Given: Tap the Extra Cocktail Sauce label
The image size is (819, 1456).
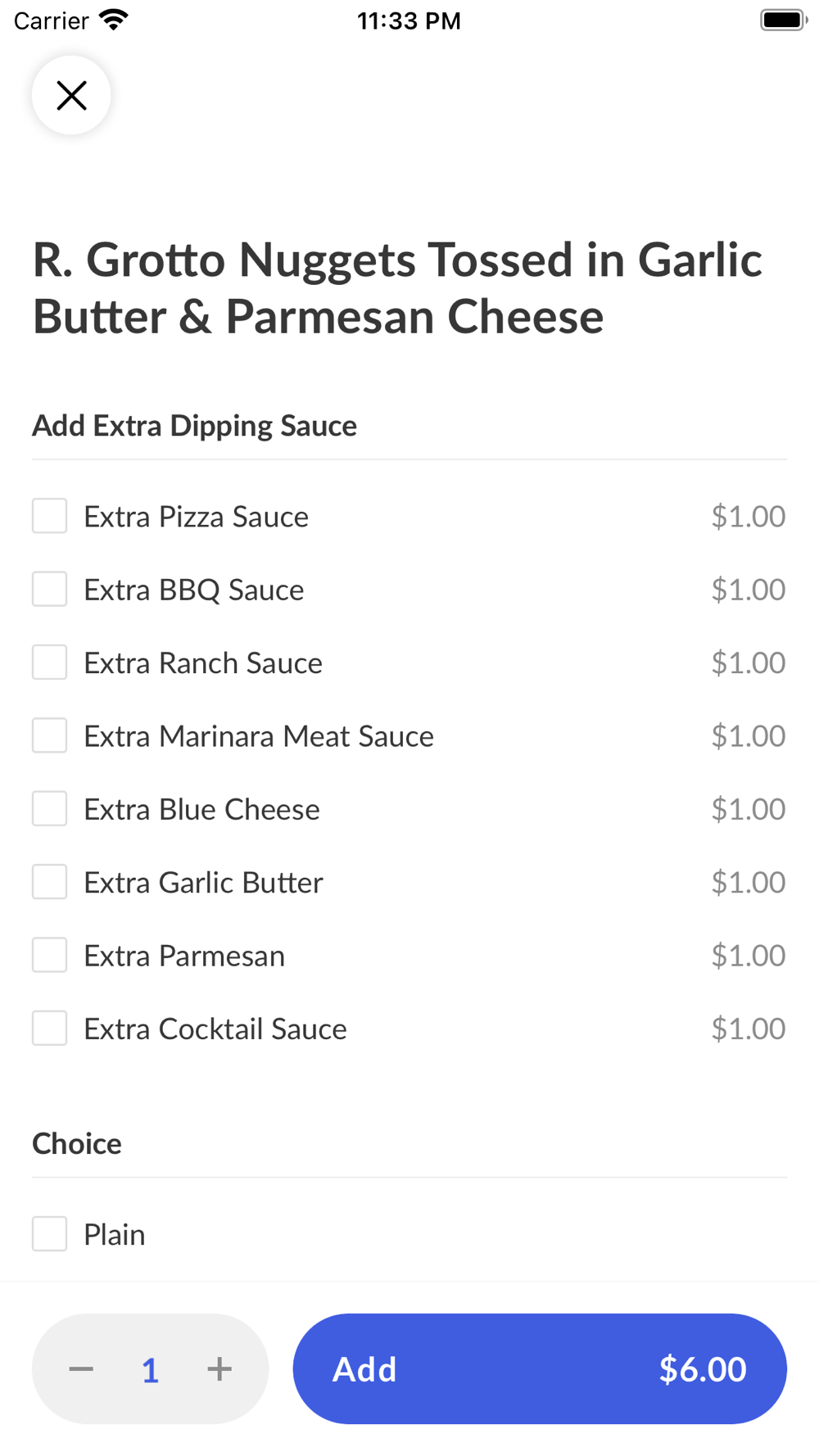Looking at the screenshot, I should (215, 1029).
